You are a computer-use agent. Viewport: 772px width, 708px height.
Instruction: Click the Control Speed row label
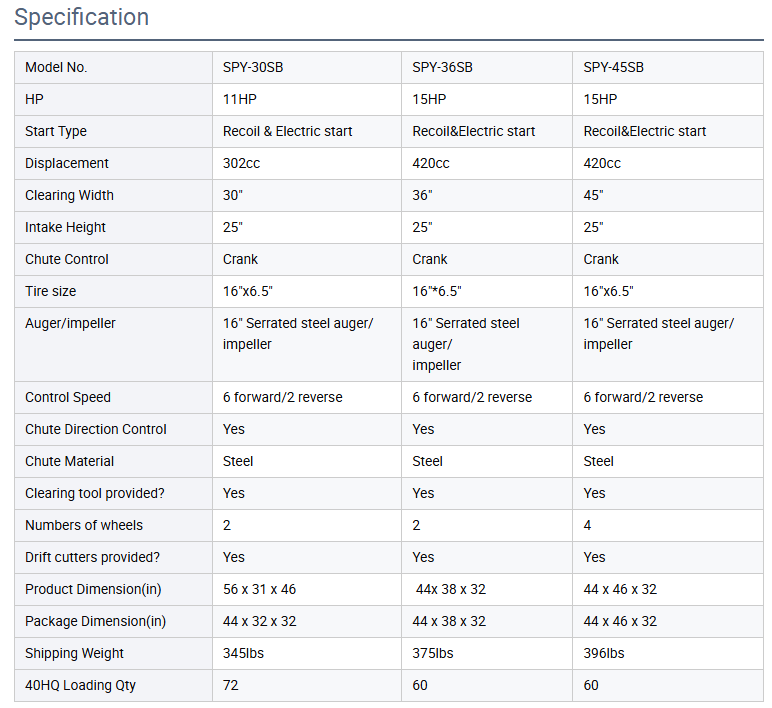tap(68, 398)
